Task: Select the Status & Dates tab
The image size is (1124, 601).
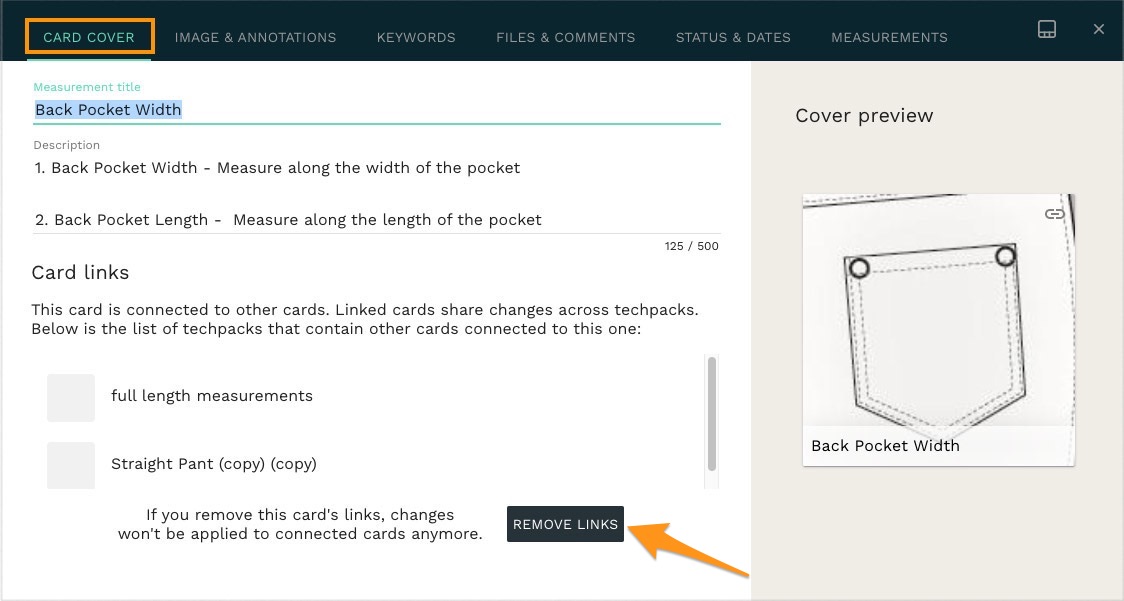Action: (733, 37)
